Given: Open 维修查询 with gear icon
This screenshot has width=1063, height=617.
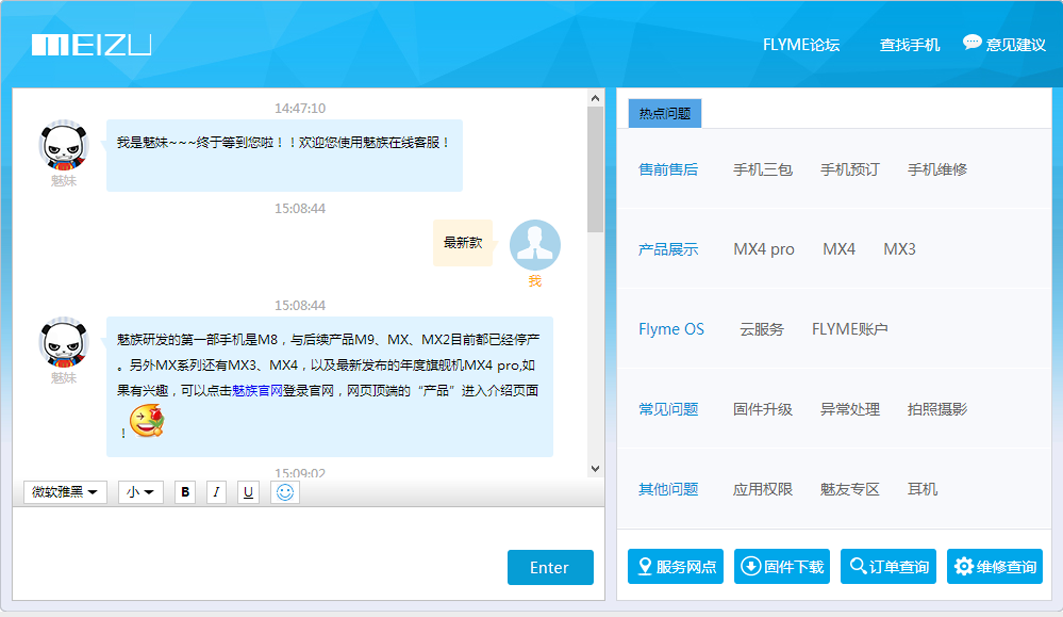Looking at the screenshot, I should pyautogui.click(x=995, y=567).
